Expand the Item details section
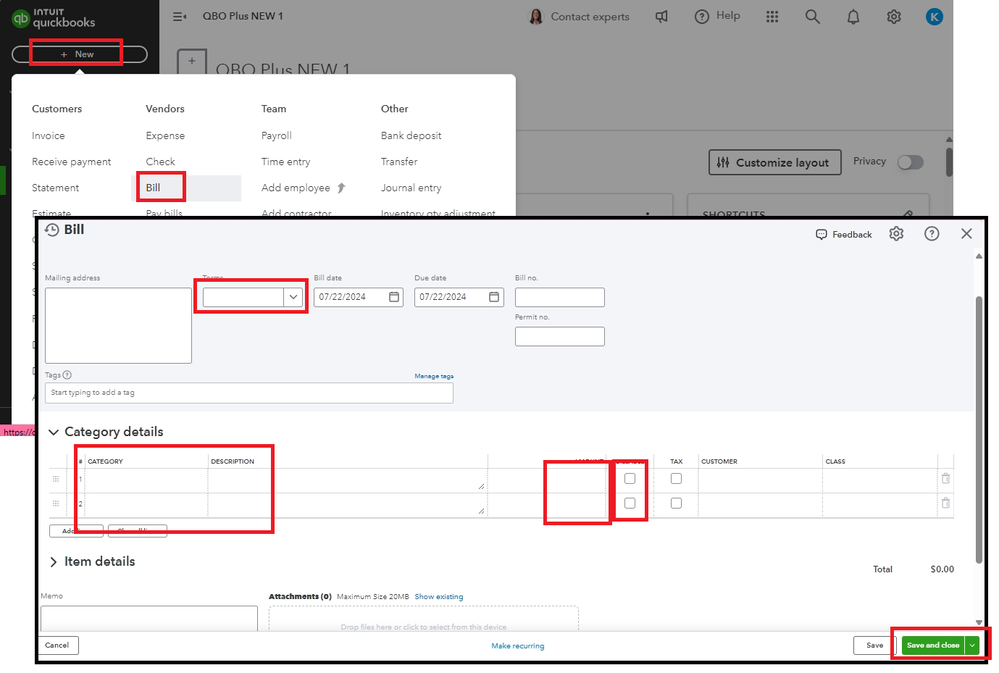The height and width of the screenshot is (673, 999). coord(54,561)
